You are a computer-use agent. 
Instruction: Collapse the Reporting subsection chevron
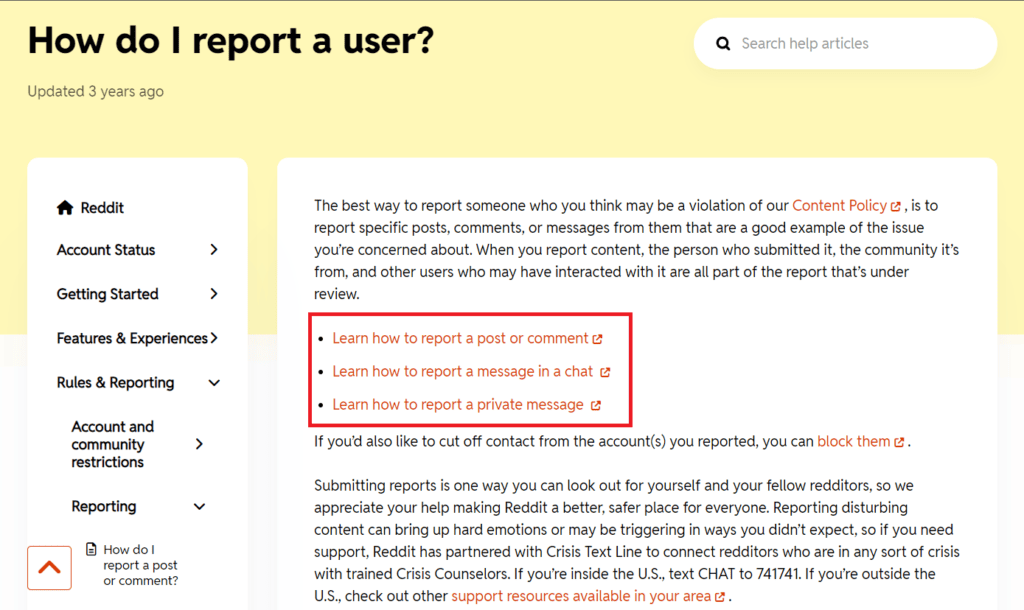pyautogui.click(x=199, y=507)
